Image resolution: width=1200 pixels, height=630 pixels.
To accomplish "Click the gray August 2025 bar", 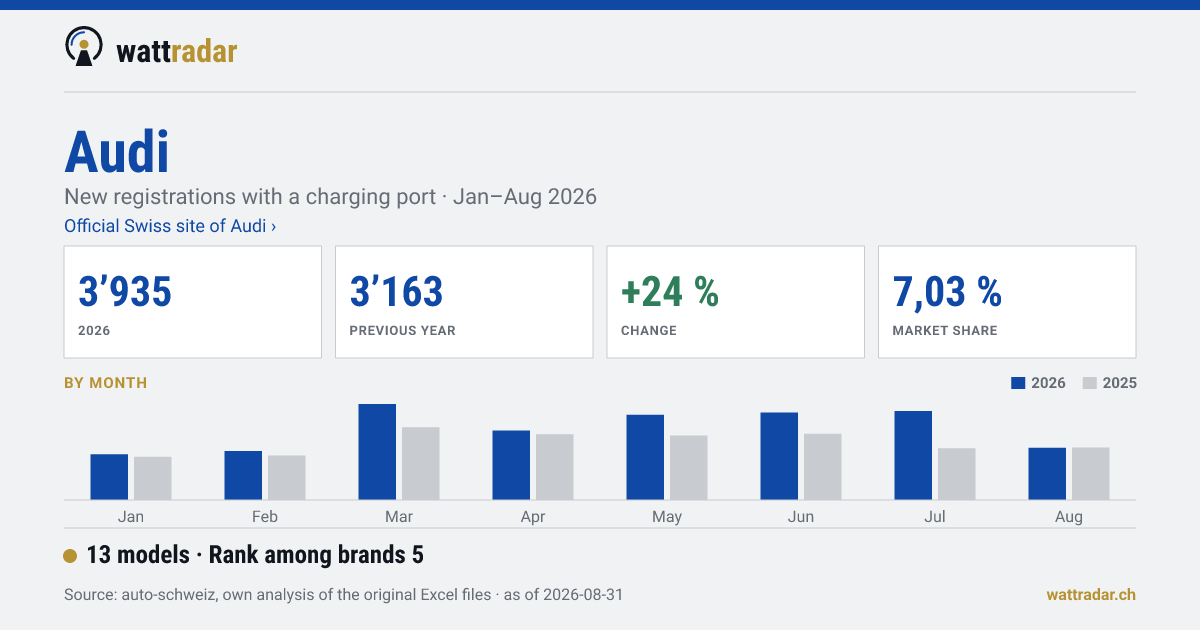I will pos(1091,473).
